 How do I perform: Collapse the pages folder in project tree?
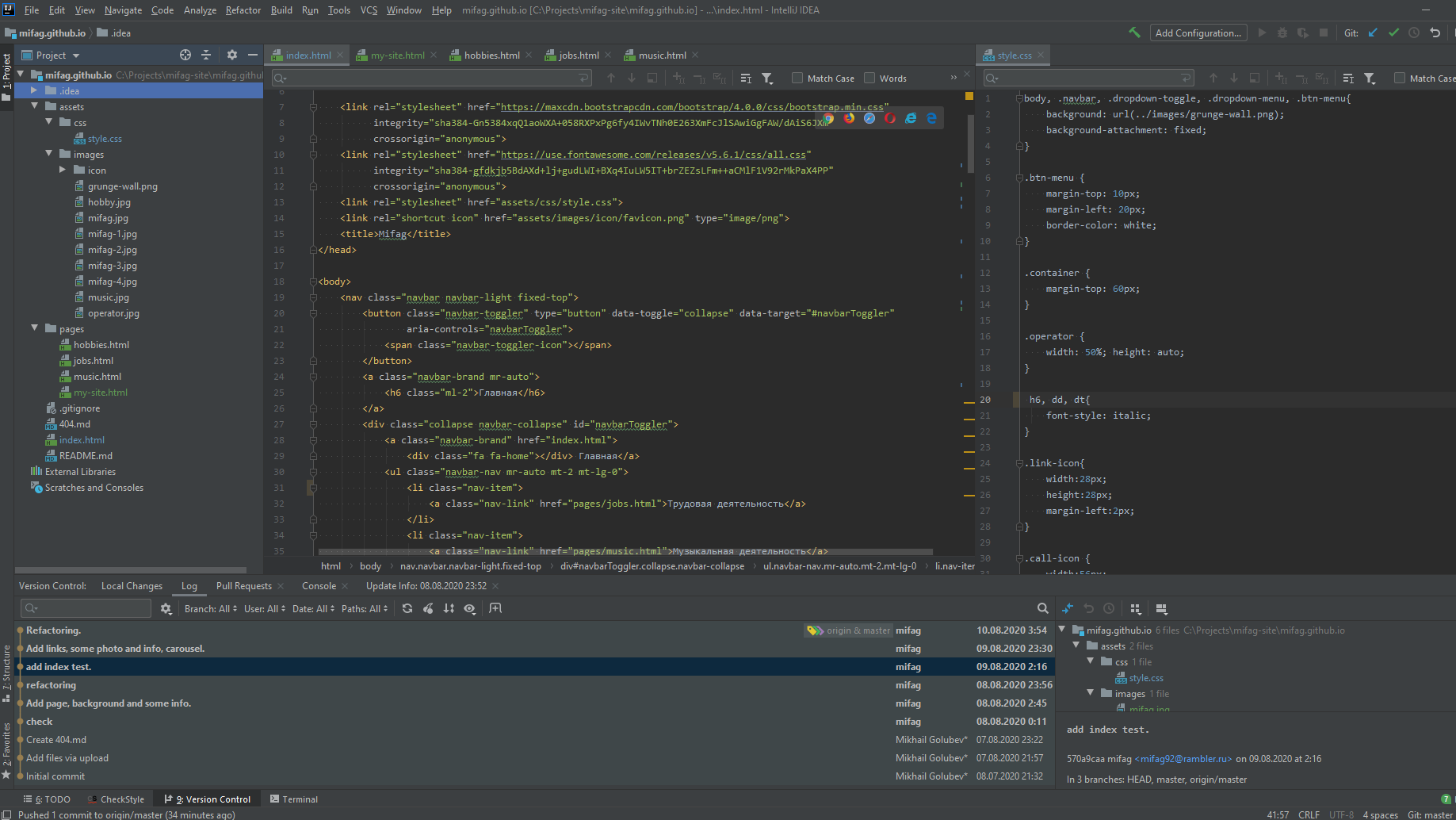point(35,328)
